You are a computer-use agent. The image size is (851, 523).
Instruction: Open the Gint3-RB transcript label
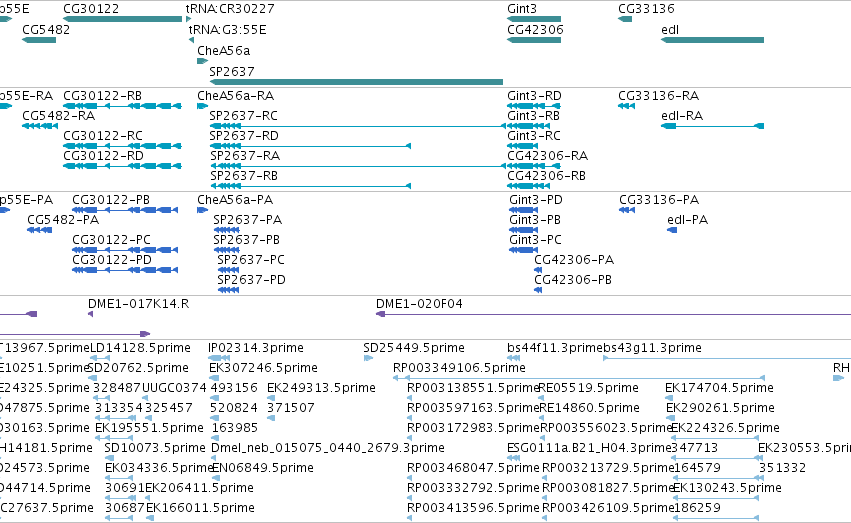pos(534,116)
